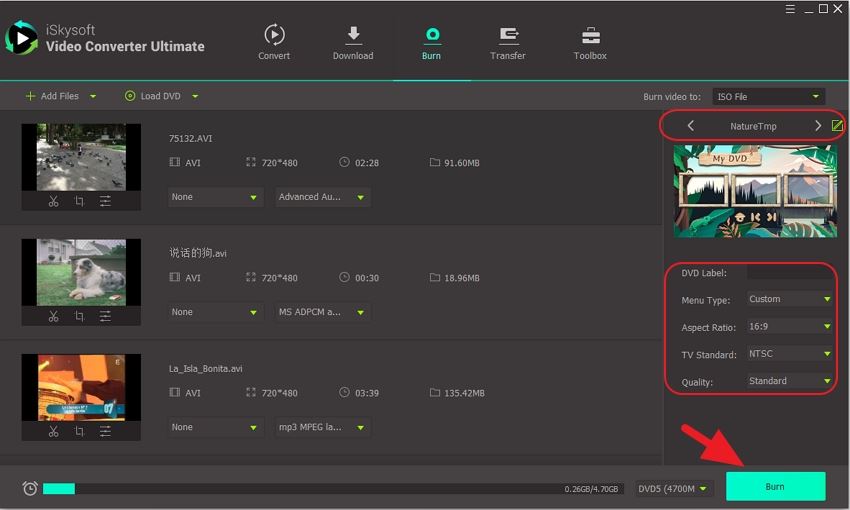Go to the previous DVD template
This screenshot has height=510, width=850.
690,126
